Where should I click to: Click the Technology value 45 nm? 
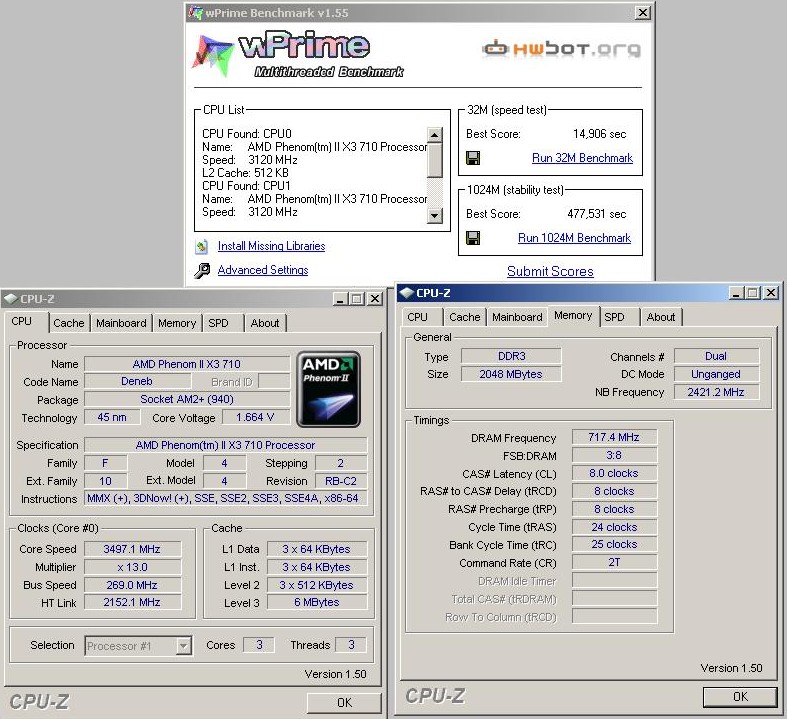[x=112, y=417]
